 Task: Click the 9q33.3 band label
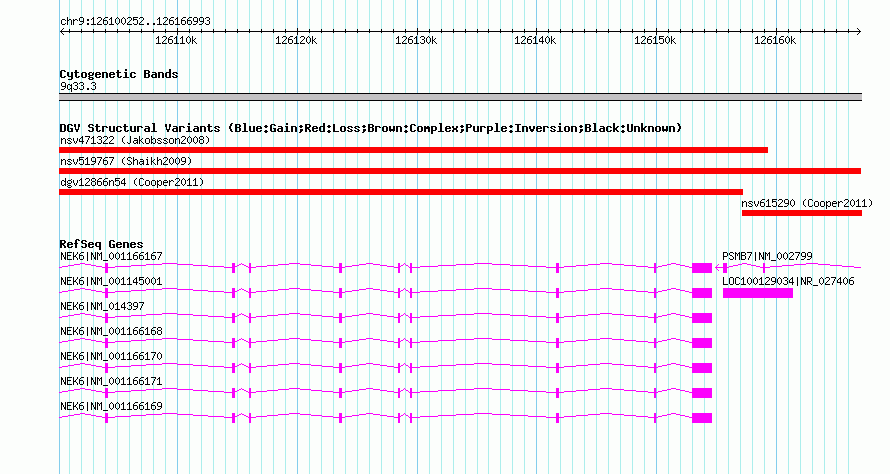78,86
